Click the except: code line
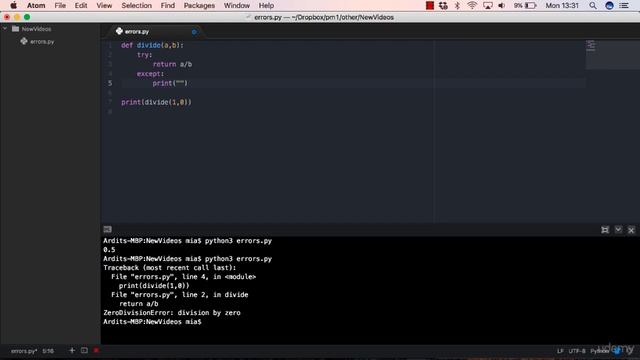 tap(150, 73)
